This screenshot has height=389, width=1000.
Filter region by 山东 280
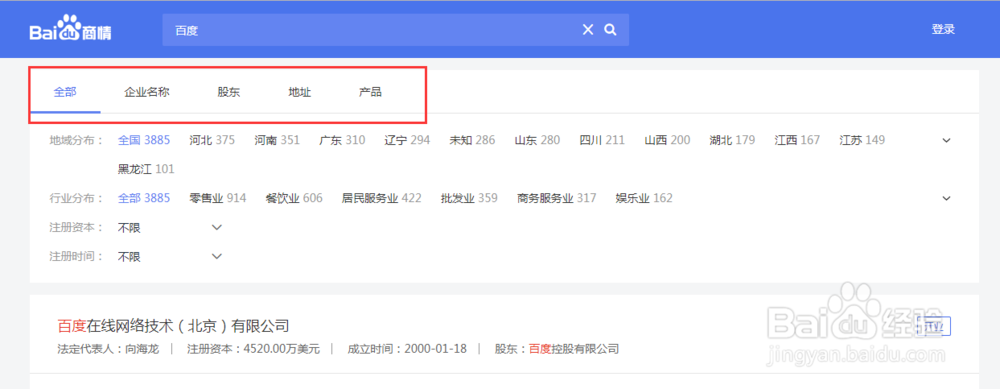[538, 140]
